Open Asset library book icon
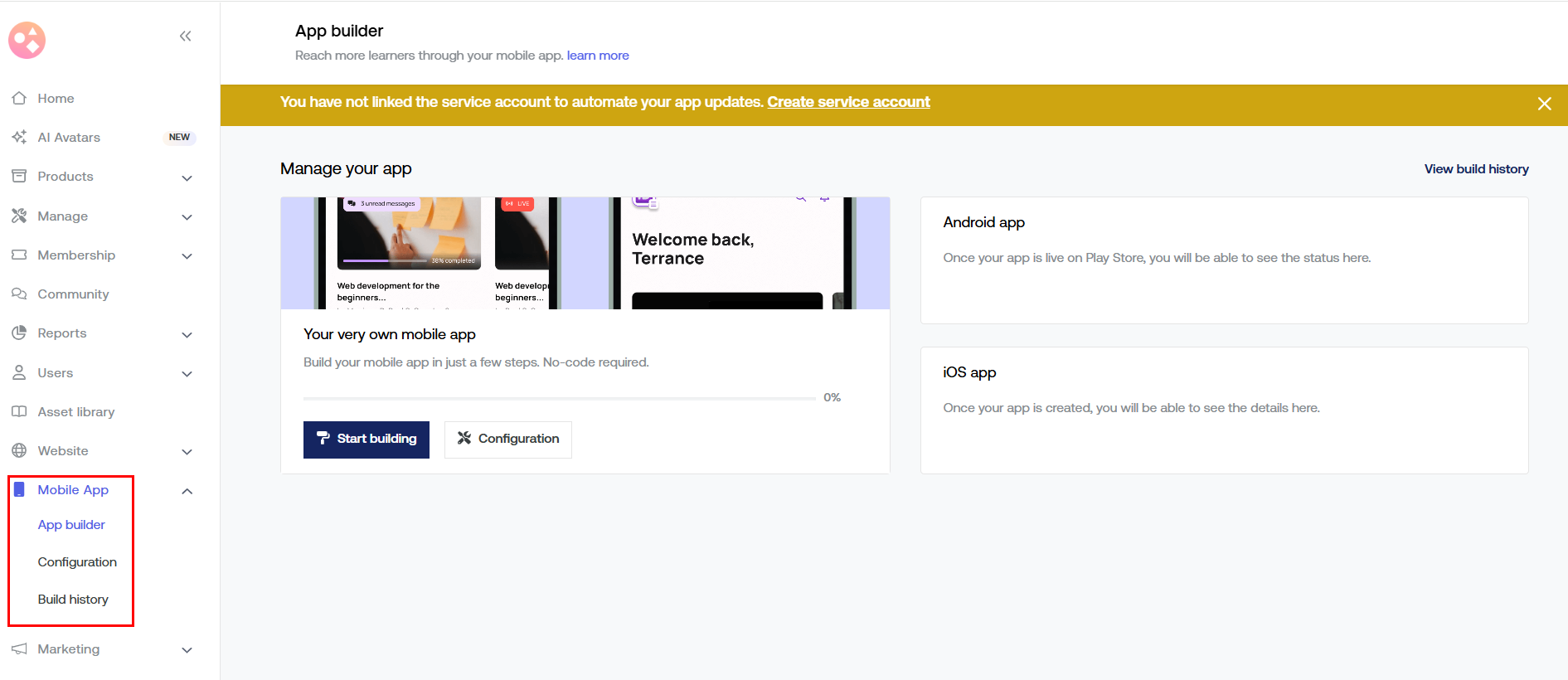Screen dimensions: 1568x680 19,411
